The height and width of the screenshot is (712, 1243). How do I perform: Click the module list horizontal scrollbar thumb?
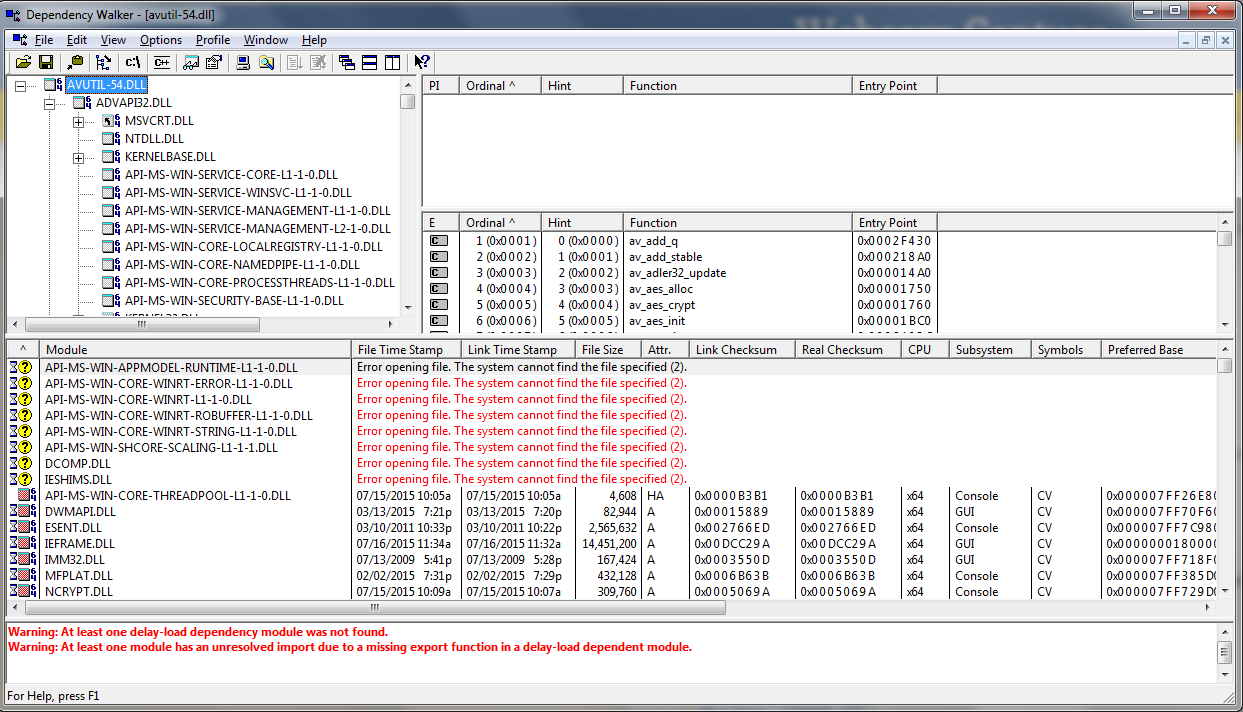(375, 607)
